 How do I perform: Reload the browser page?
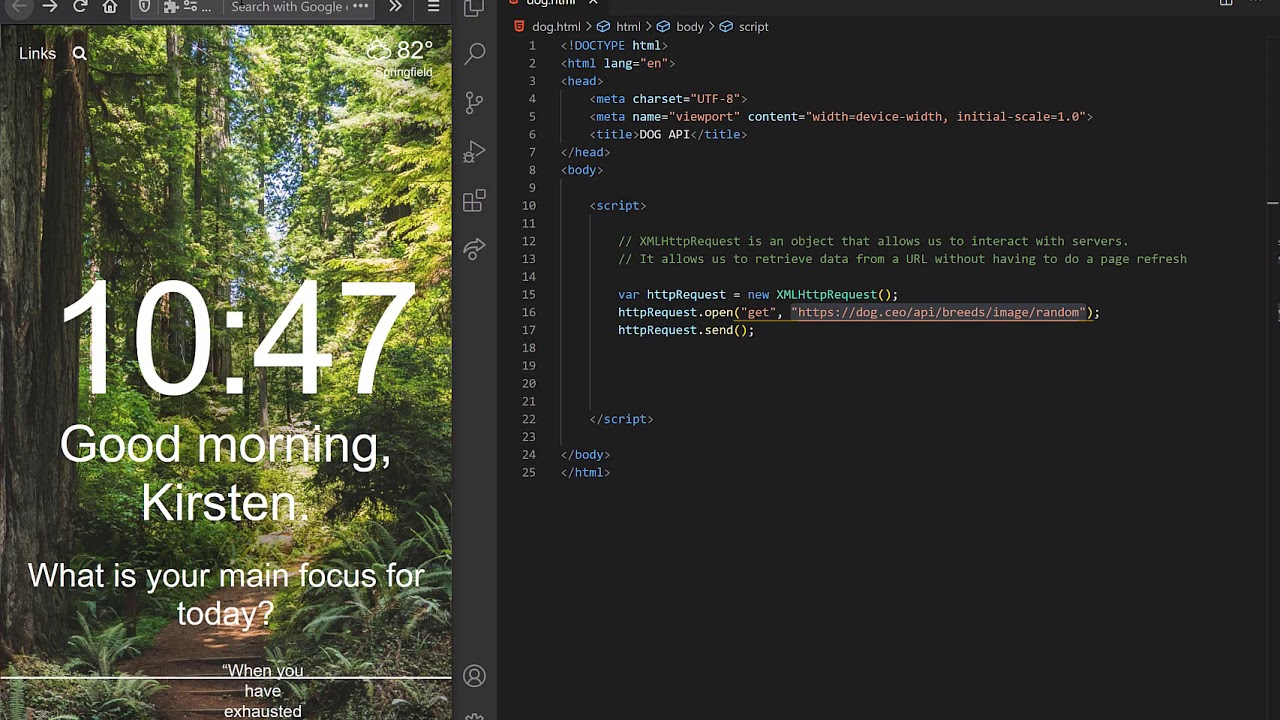tap(80, 7)
